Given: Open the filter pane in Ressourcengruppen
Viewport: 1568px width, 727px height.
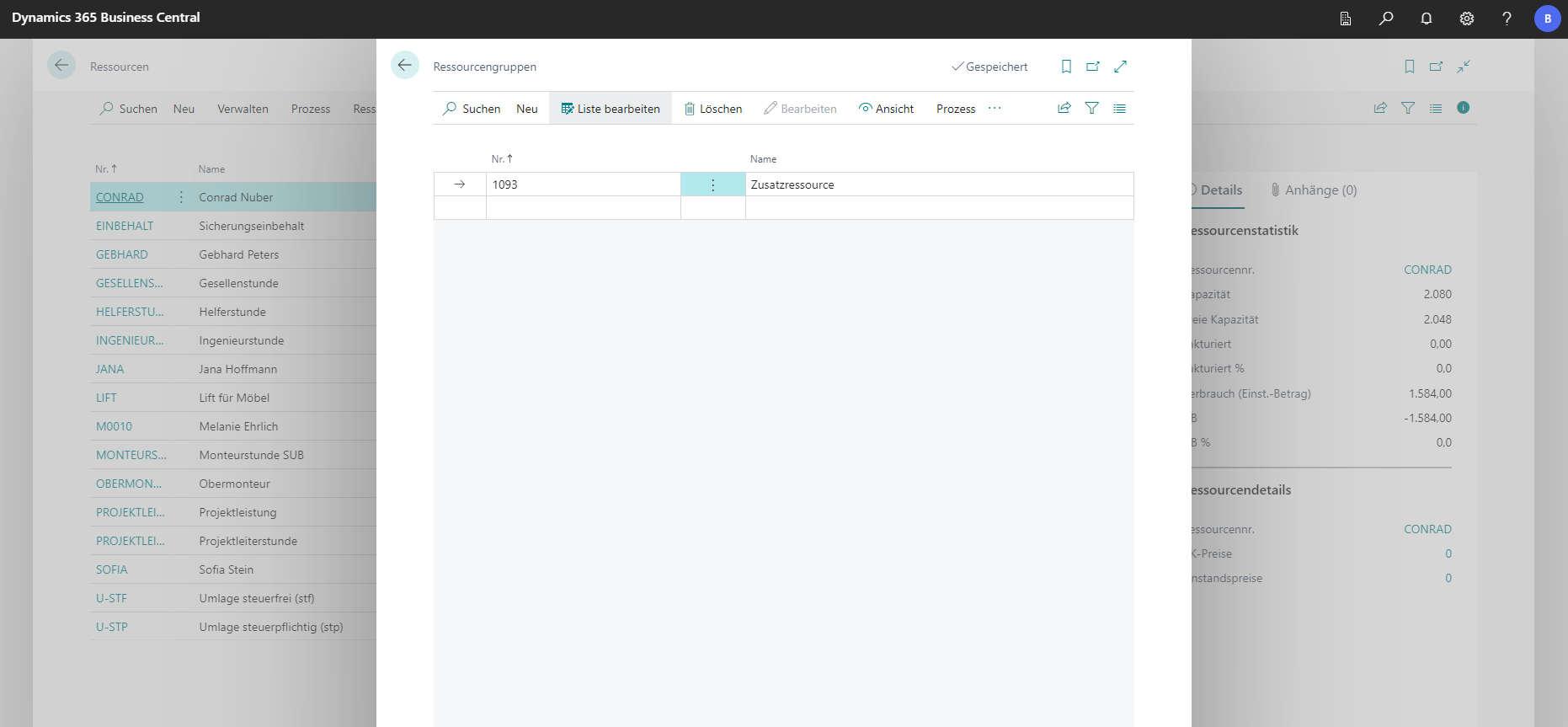Looking at the screenshot, I should click(x=1092, y=108).
